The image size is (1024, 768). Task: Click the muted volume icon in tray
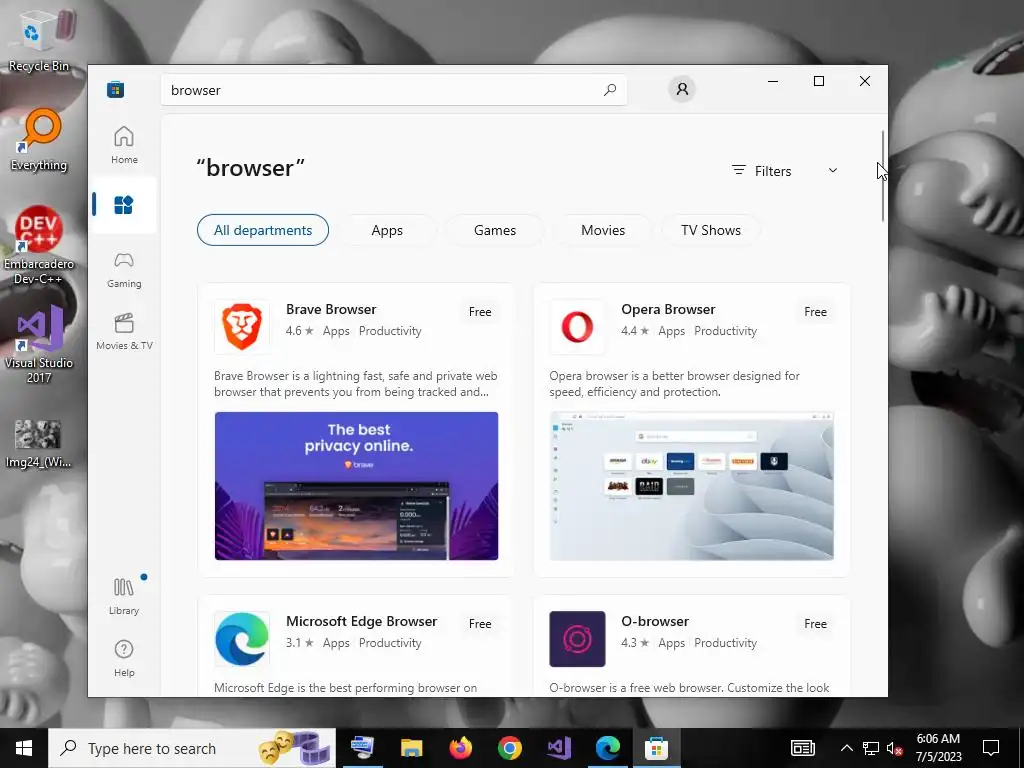click(x=895, y=748)
